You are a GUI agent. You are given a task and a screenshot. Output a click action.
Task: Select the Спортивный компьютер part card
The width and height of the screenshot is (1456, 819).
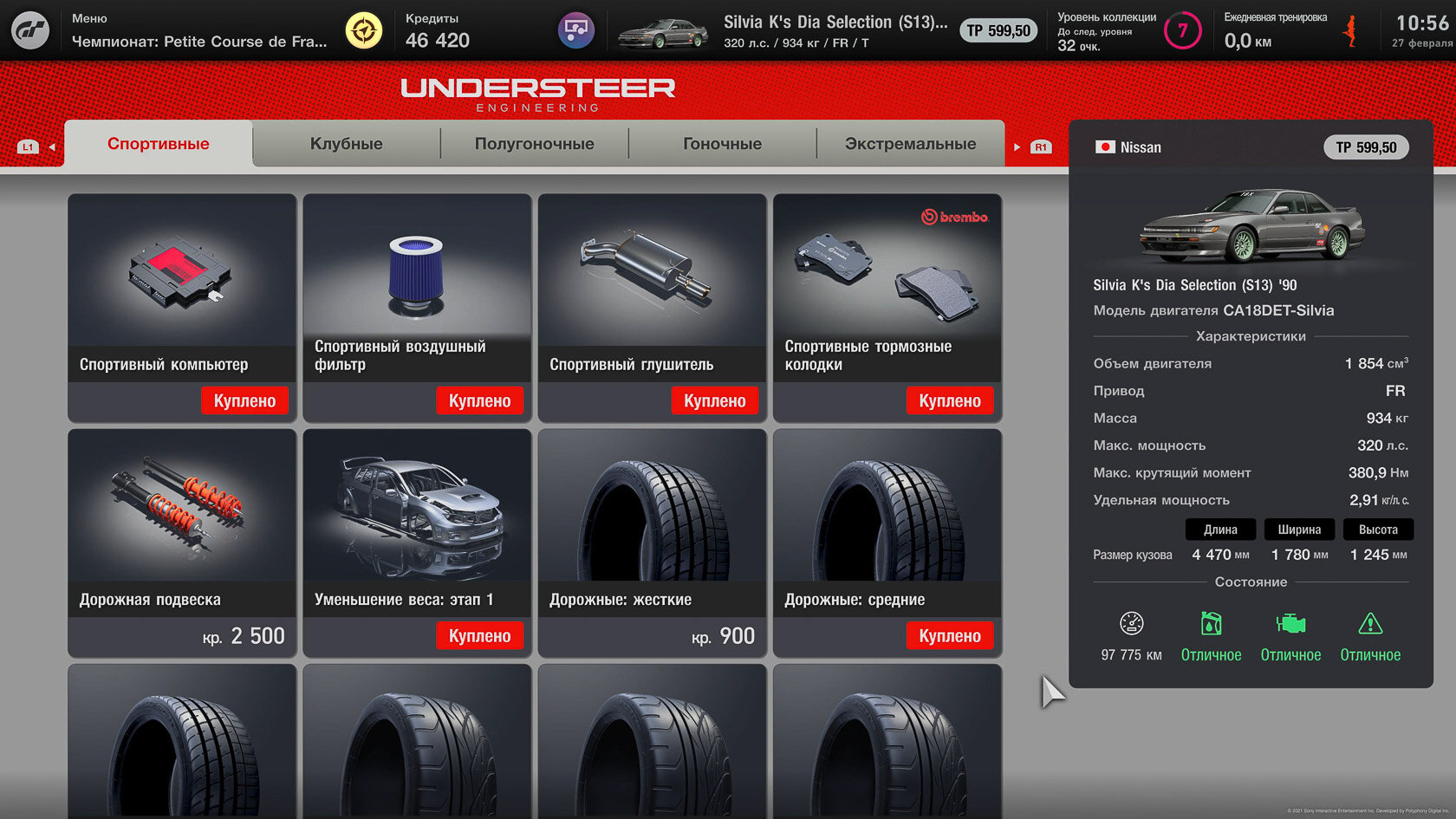tap(182, 308)
